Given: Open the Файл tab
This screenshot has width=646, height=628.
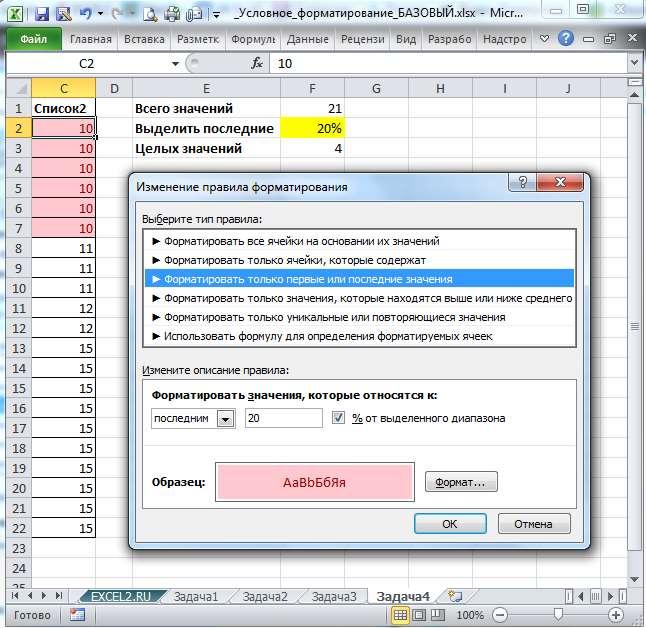Looking at the screenshot, I should coord(34,39).
